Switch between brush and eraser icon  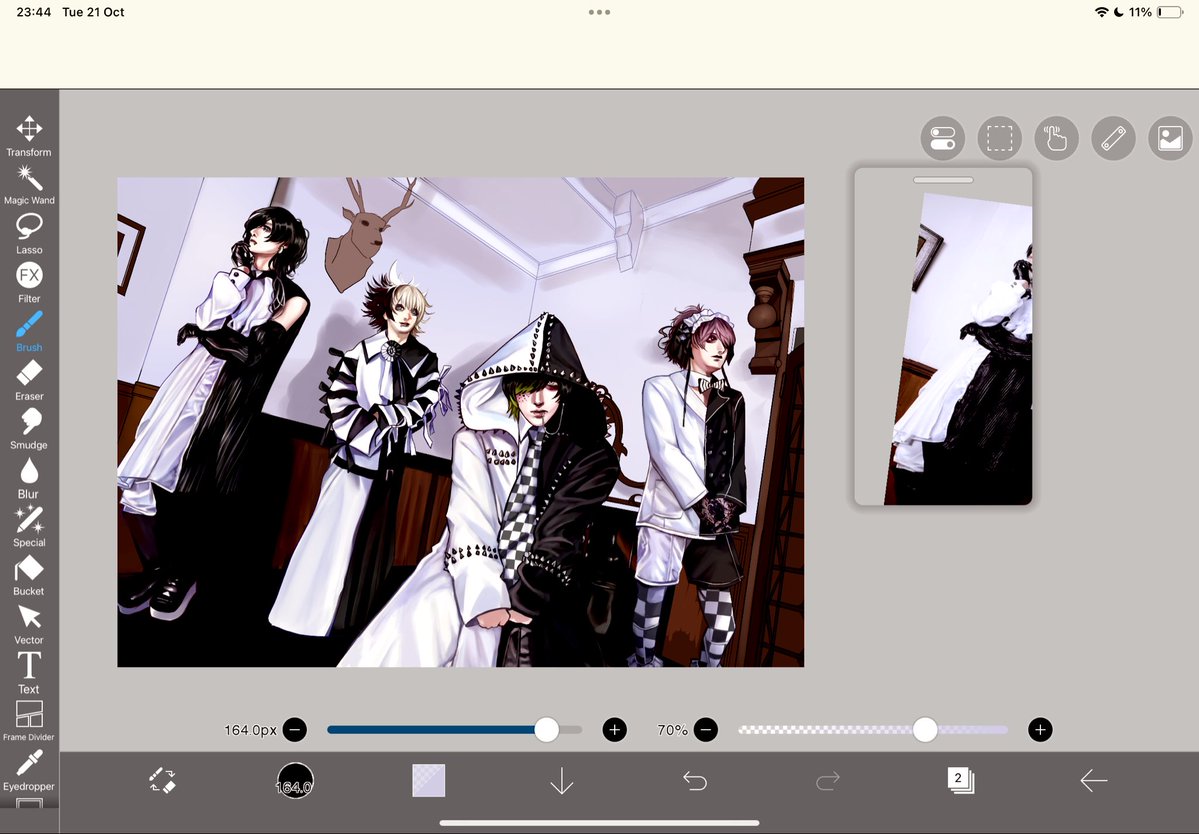(x=162, y=780)
